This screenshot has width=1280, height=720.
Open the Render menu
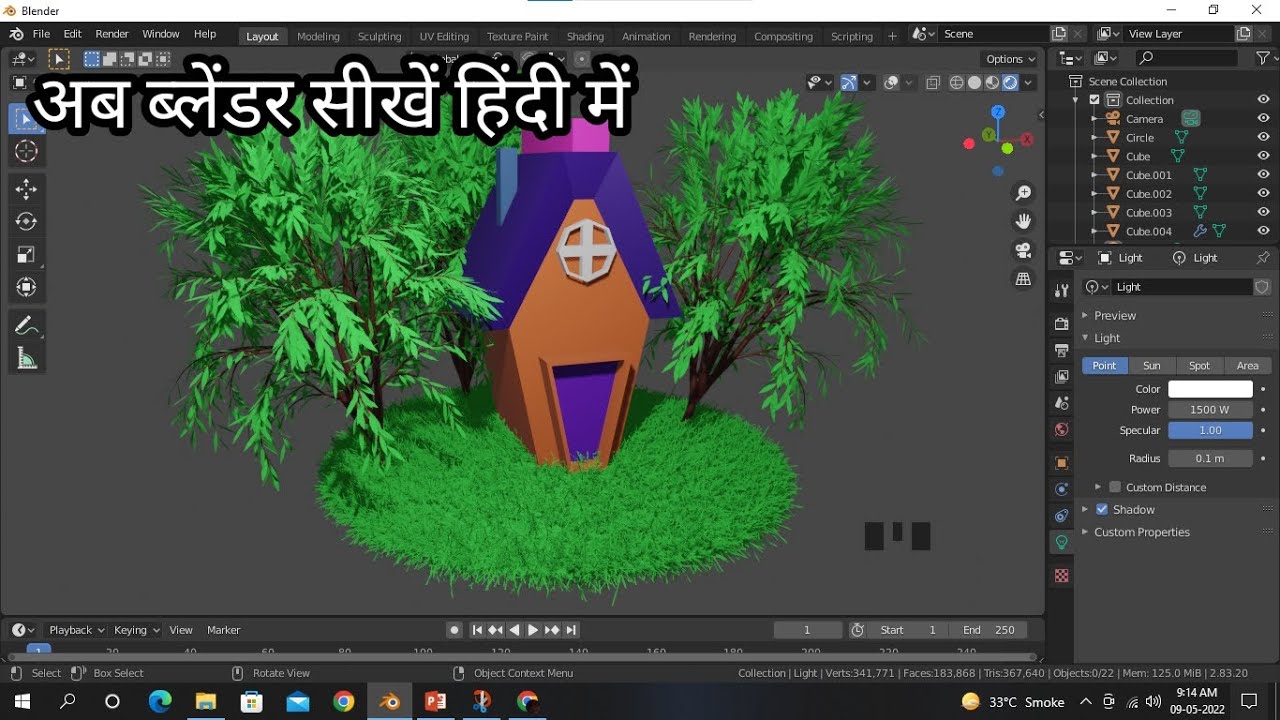click(112, 34)
